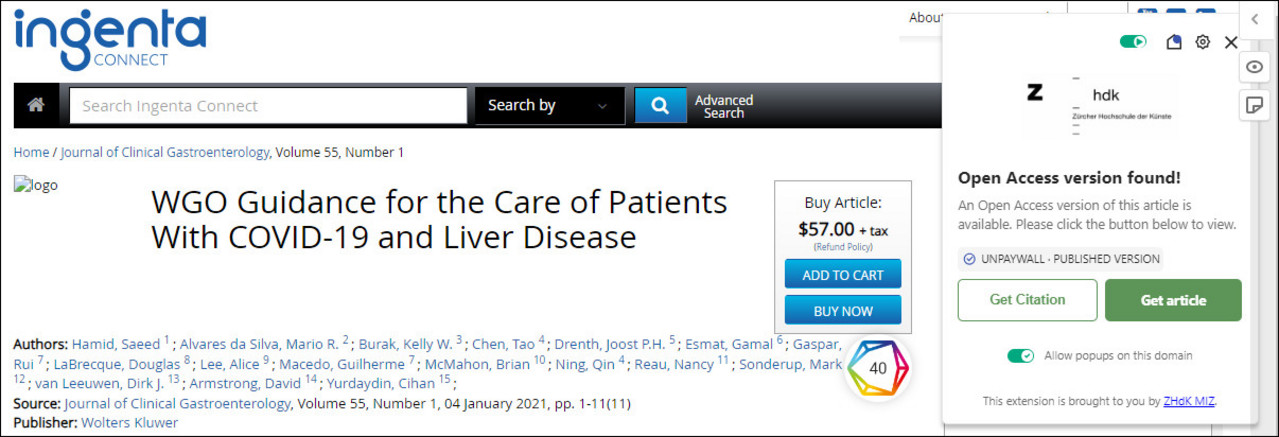Click the Search Ingenta Connect input field
The width and height of the screenshot is (1279, 437).
(x=268, y=106)
